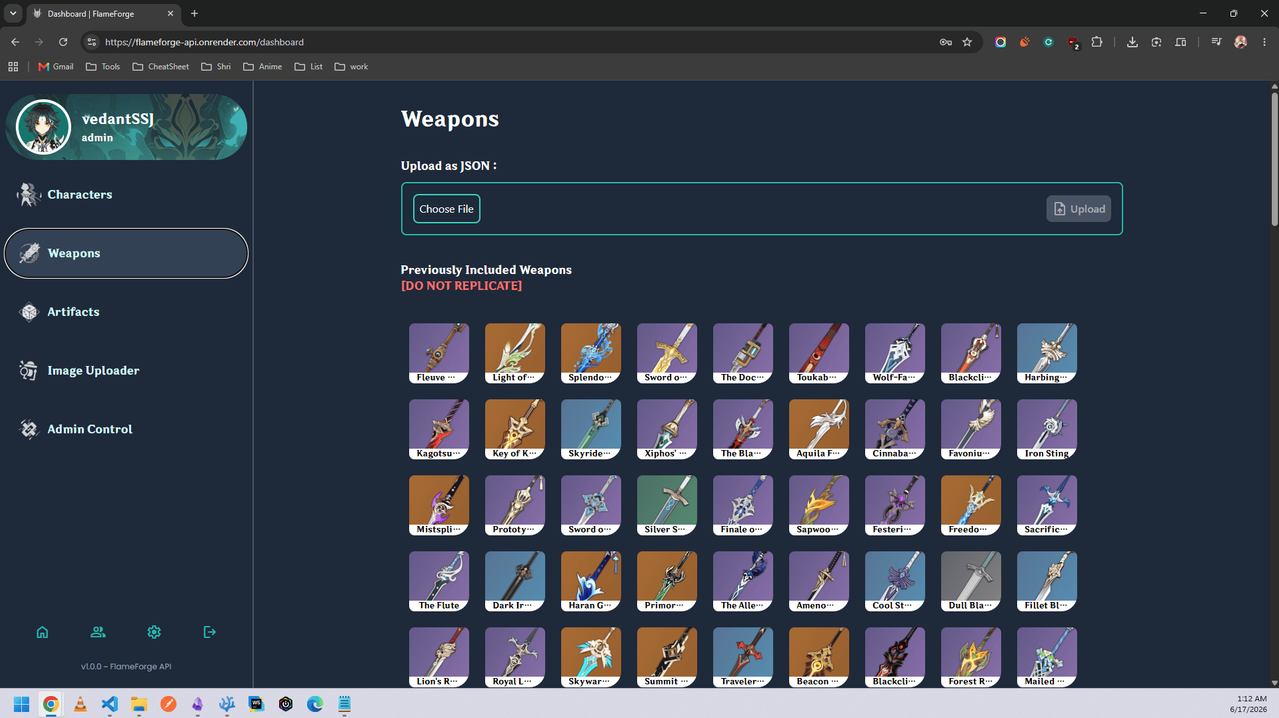1279x718 pixels.
Task: Click the Toukab weapon card
Action: (x=819, y=353)
